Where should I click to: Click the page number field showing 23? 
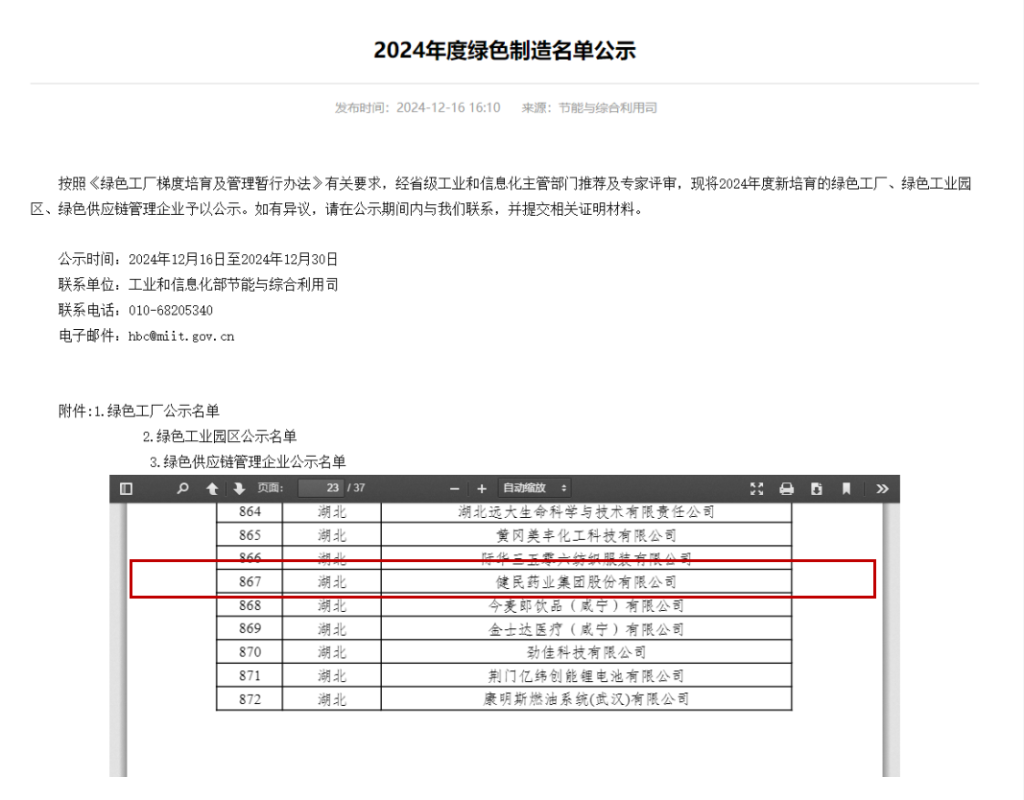(321, 488)
